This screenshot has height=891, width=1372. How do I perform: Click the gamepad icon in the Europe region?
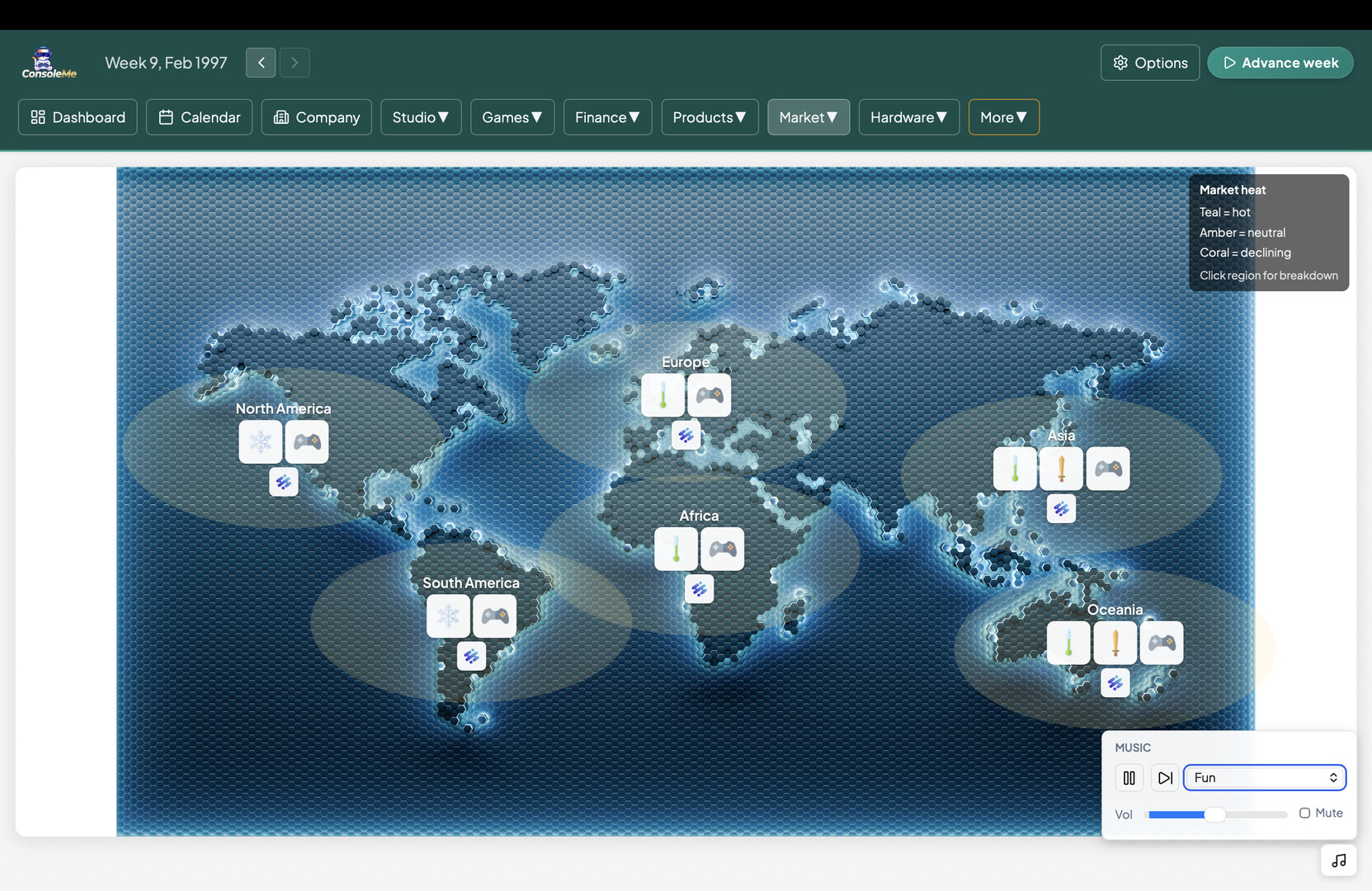710,395
